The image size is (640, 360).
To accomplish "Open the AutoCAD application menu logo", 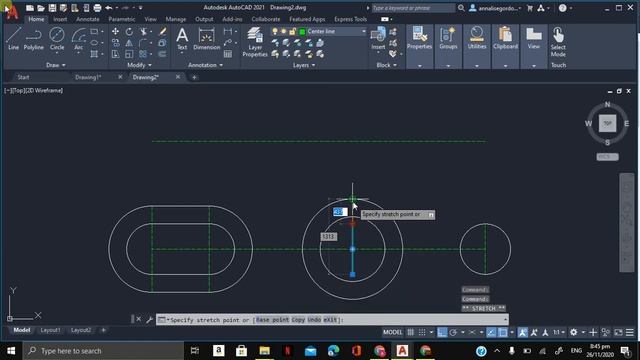I will click(x=12, y=12).
